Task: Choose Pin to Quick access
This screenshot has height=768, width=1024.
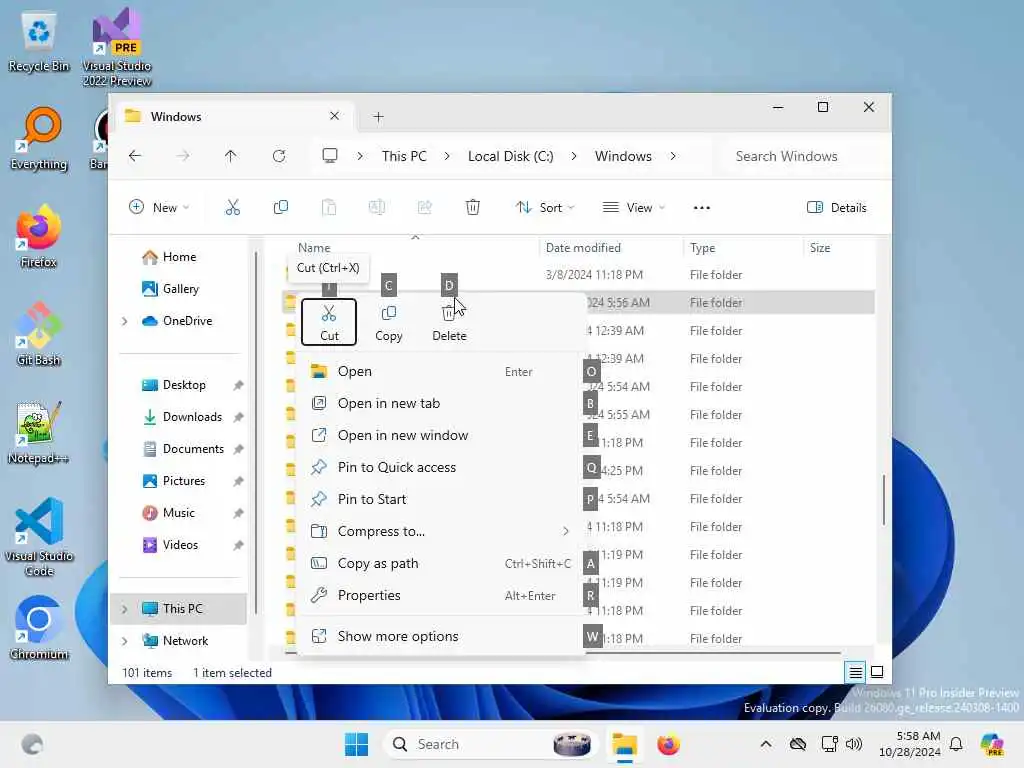Action: pyautogui.click(x=440, y=467)
